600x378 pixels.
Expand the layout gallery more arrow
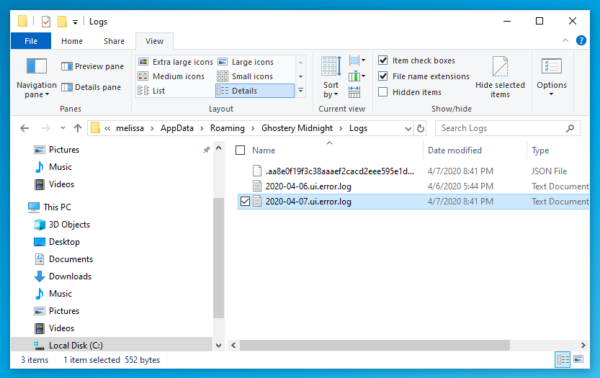[301, 91]
